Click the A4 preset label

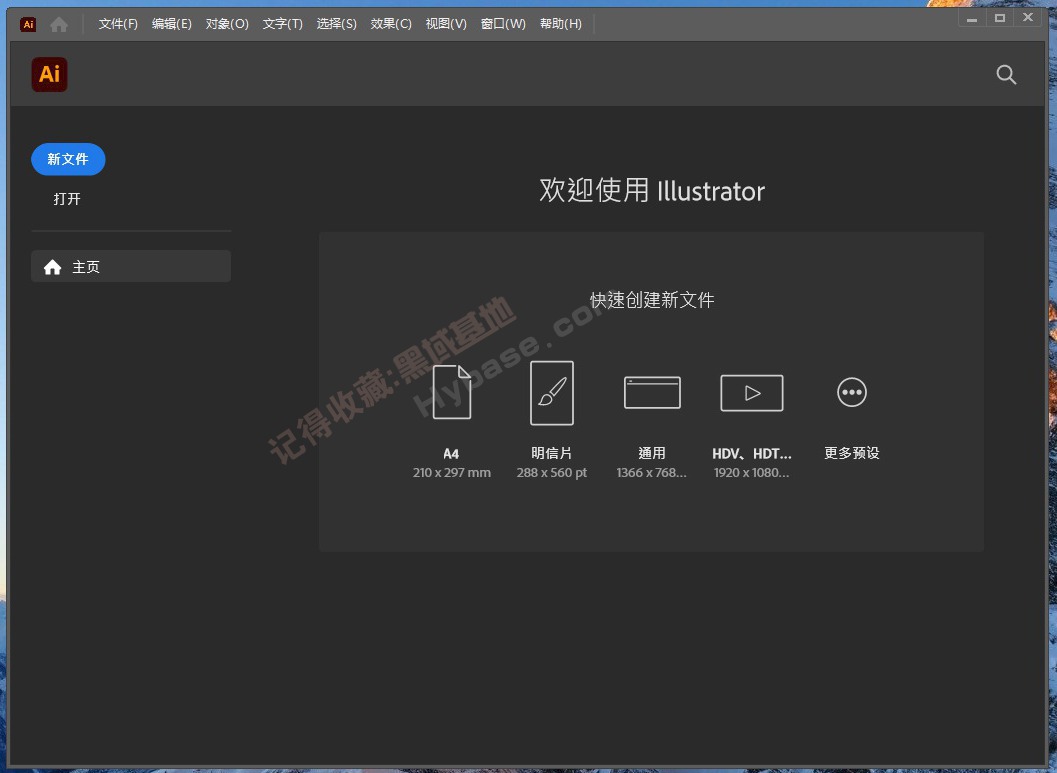coord(451,454)
